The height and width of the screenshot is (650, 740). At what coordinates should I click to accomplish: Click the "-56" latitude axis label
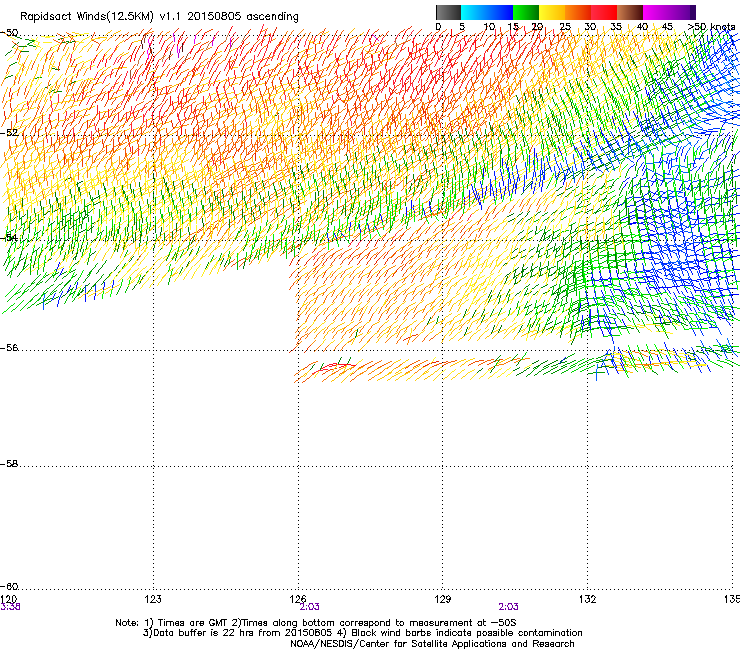[9, 348]
